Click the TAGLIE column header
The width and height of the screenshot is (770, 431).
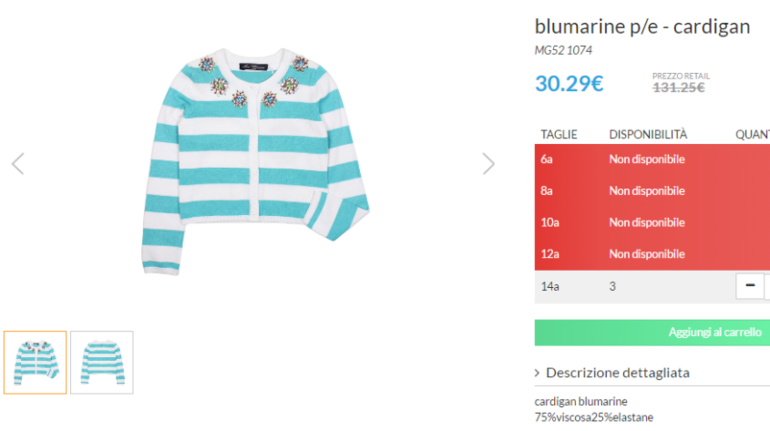559,134
